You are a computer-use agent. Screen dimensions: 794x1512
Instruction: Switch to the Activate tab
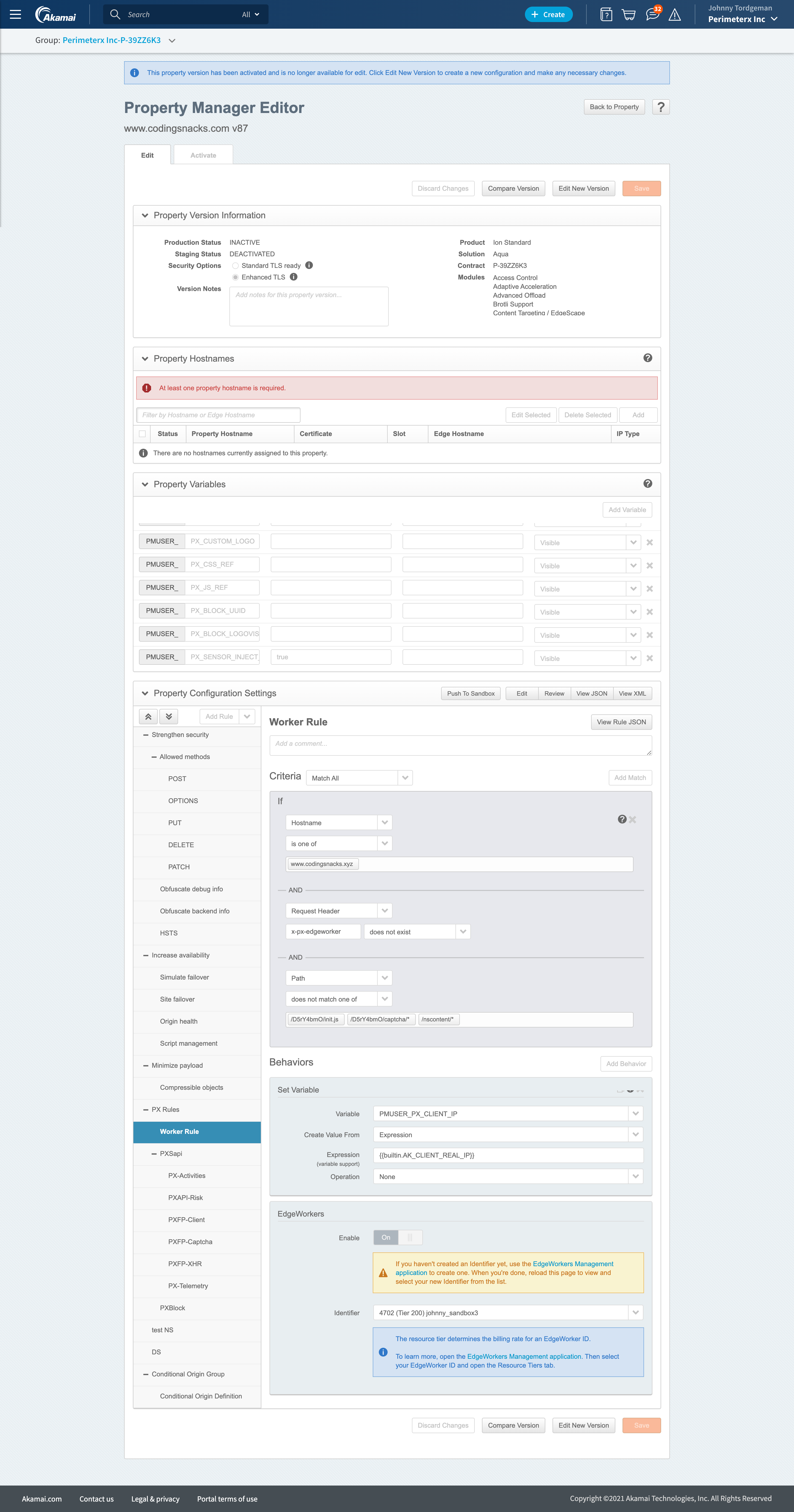click(203, 155)
